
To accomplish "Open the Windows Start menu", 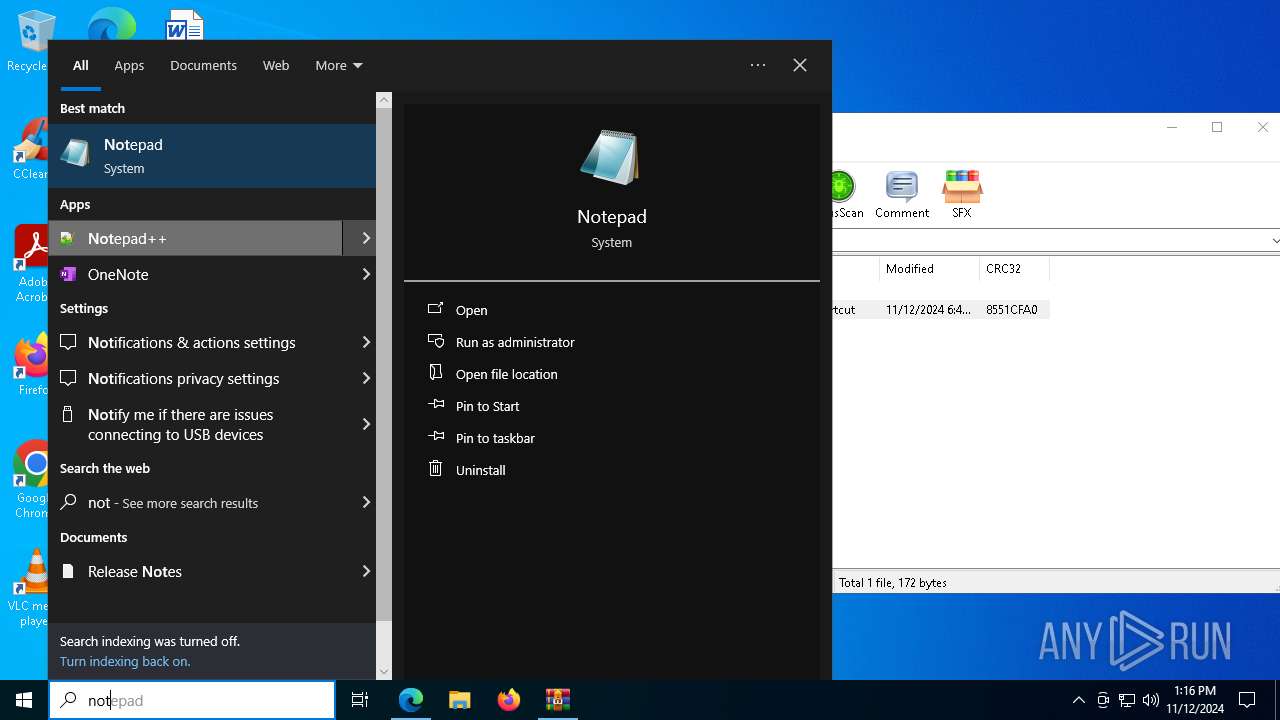I will [24, 700].
